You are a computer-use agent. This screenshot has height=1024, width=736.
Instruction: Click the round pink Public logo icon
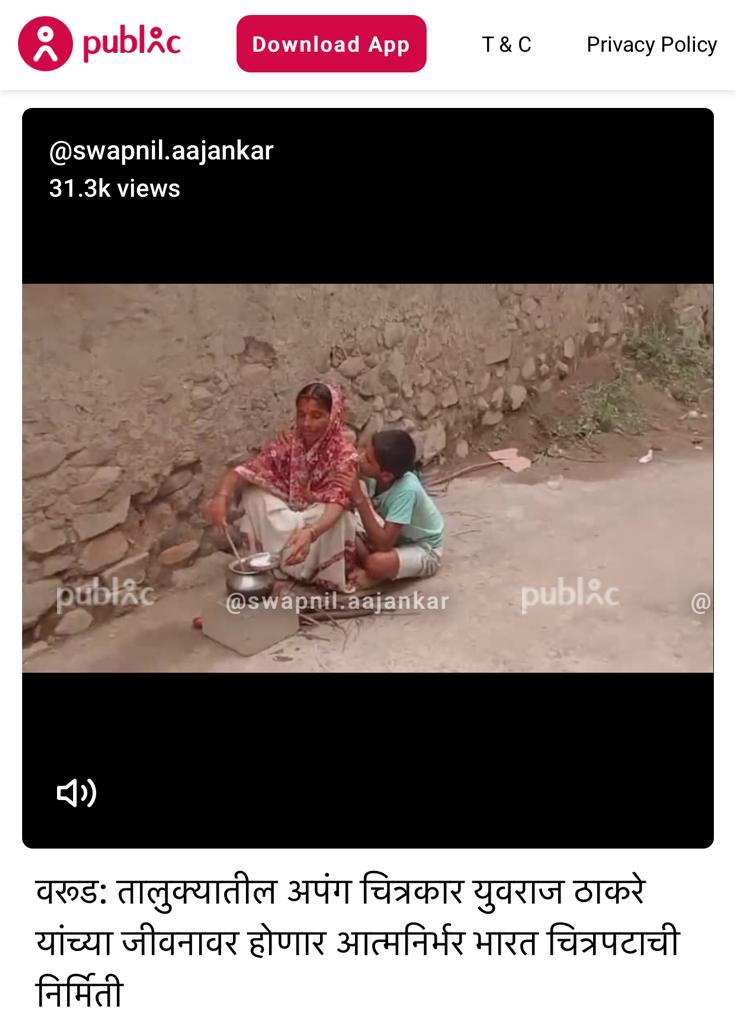(45, 44)
